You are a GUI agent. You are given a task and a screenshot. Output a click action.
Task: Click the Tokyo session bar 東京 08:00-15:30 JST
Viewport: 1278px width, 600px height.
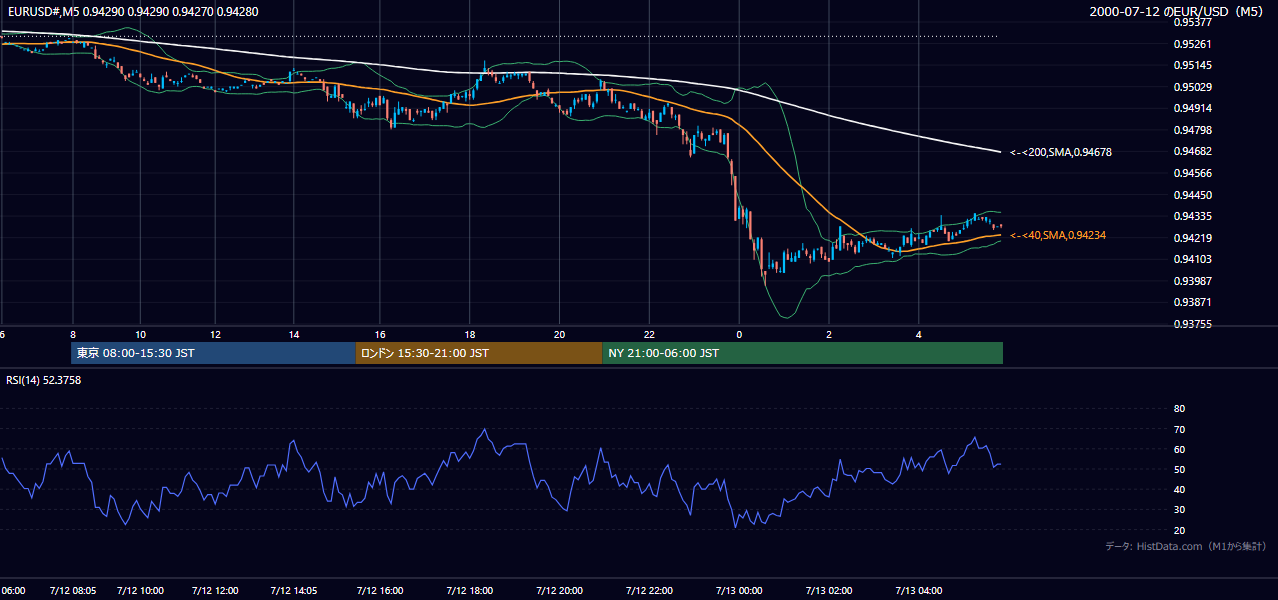(x=213, y=353)
